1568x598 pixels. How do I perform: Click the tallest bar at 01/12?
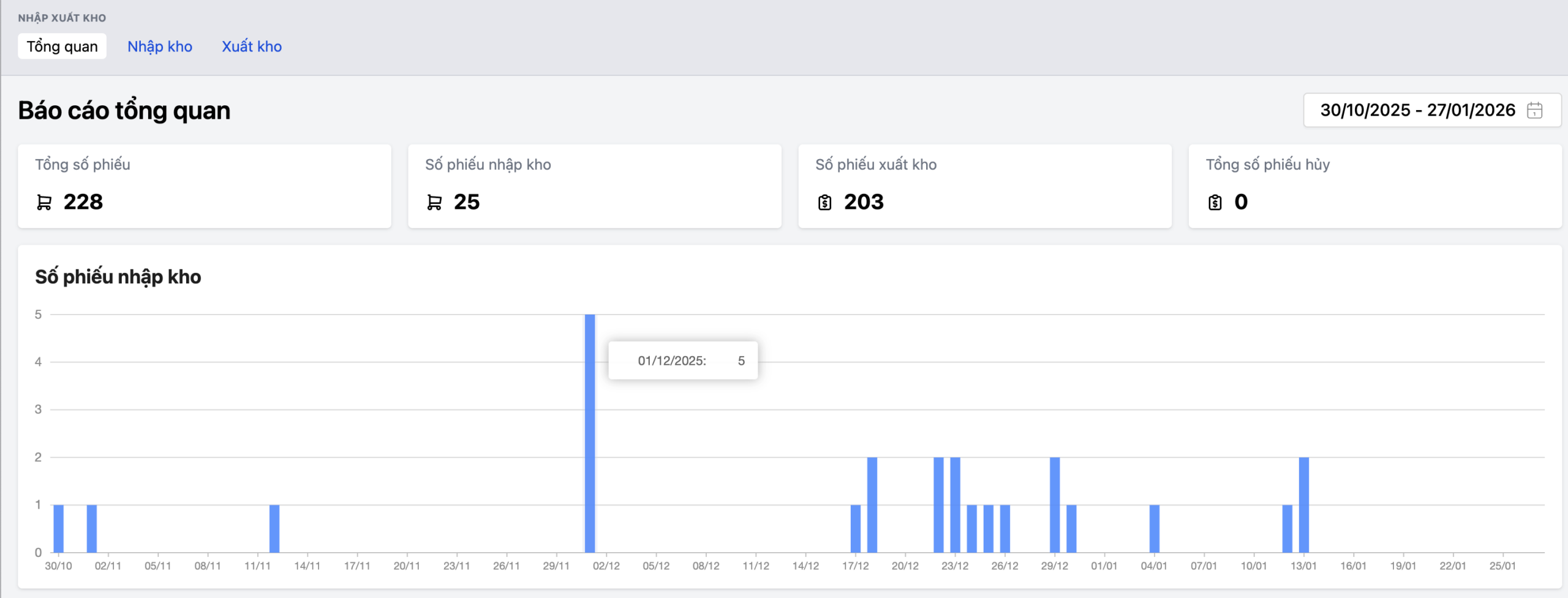[x=590, y=433]
